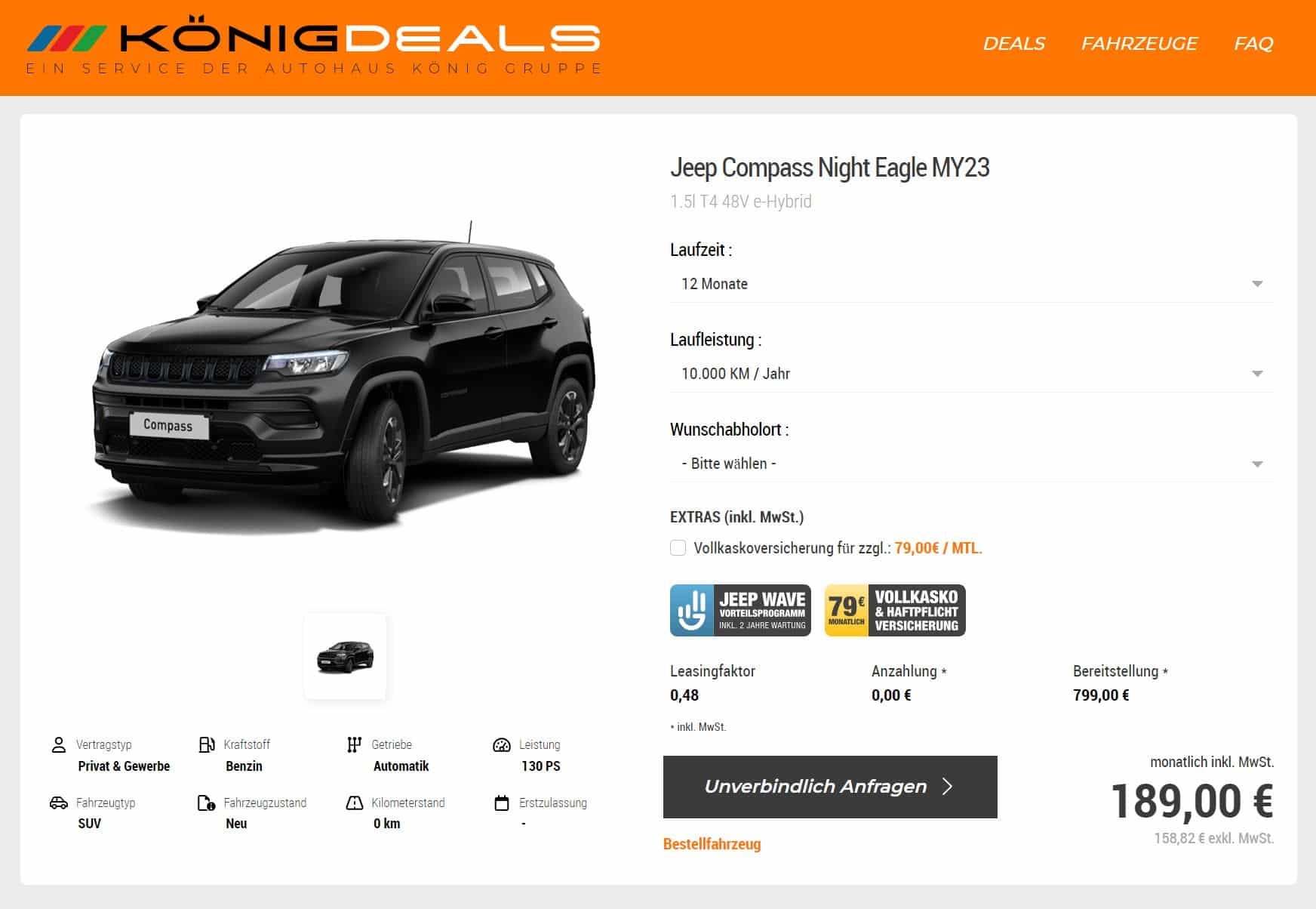Open the Laufzeit 12 Monate dropdown
Image resolution: width=1316 pixels, height=909 pixels.
[x=972, y=284]
